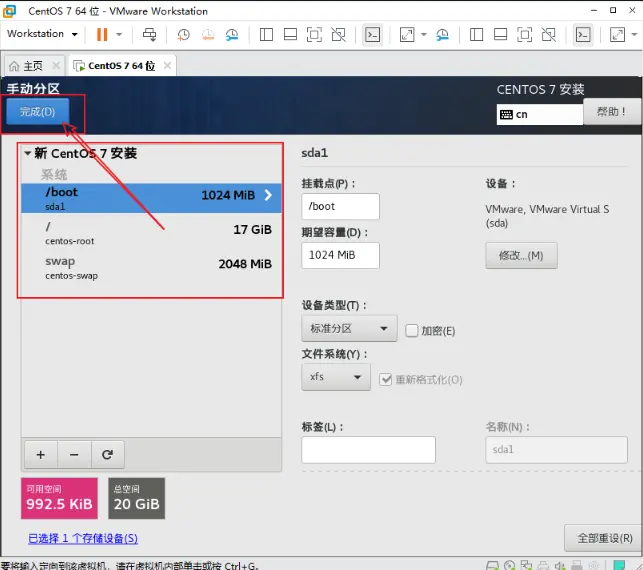Click the add partition plus button
The height and width of the screenshot is (570, 643).
[x=41, y=454]
